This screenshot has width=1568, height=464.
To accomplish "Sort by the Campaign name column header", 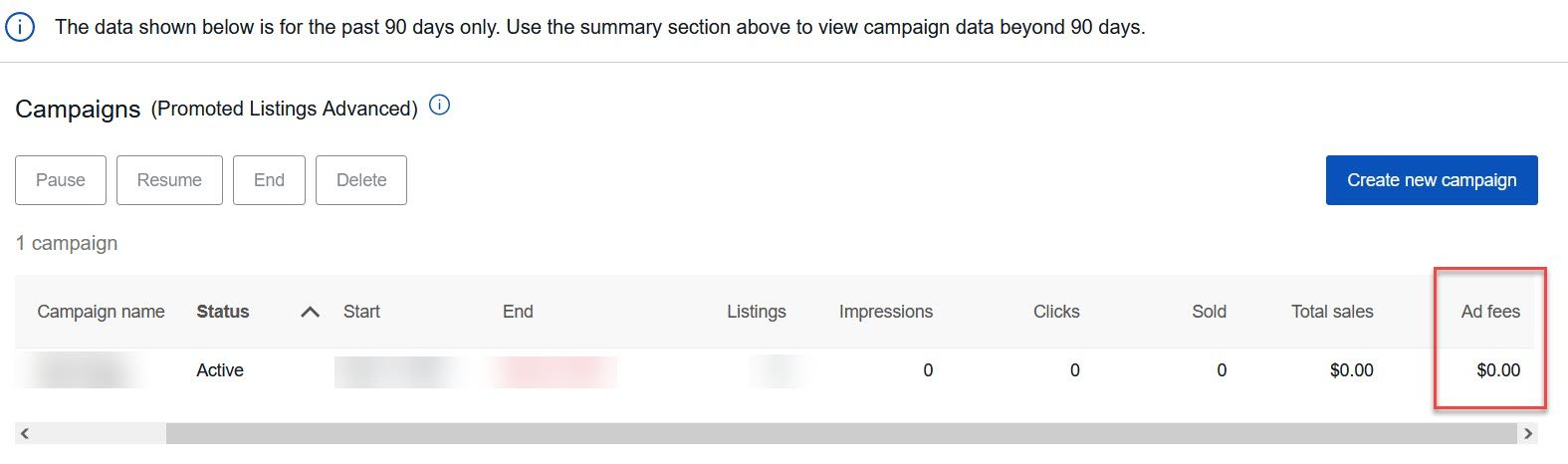I will pos(101,312).
